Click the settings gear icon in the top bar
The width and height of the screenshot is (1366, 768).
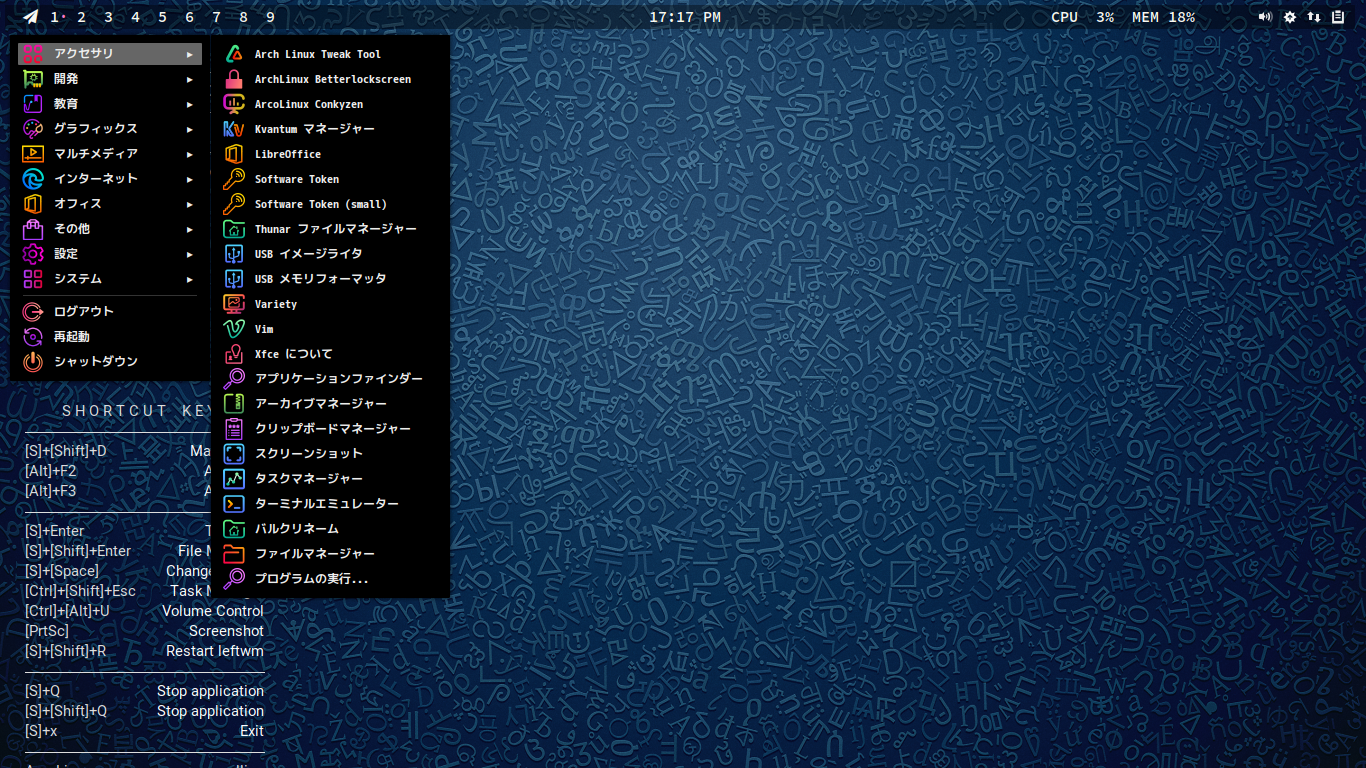click(x=1290, y=17)
